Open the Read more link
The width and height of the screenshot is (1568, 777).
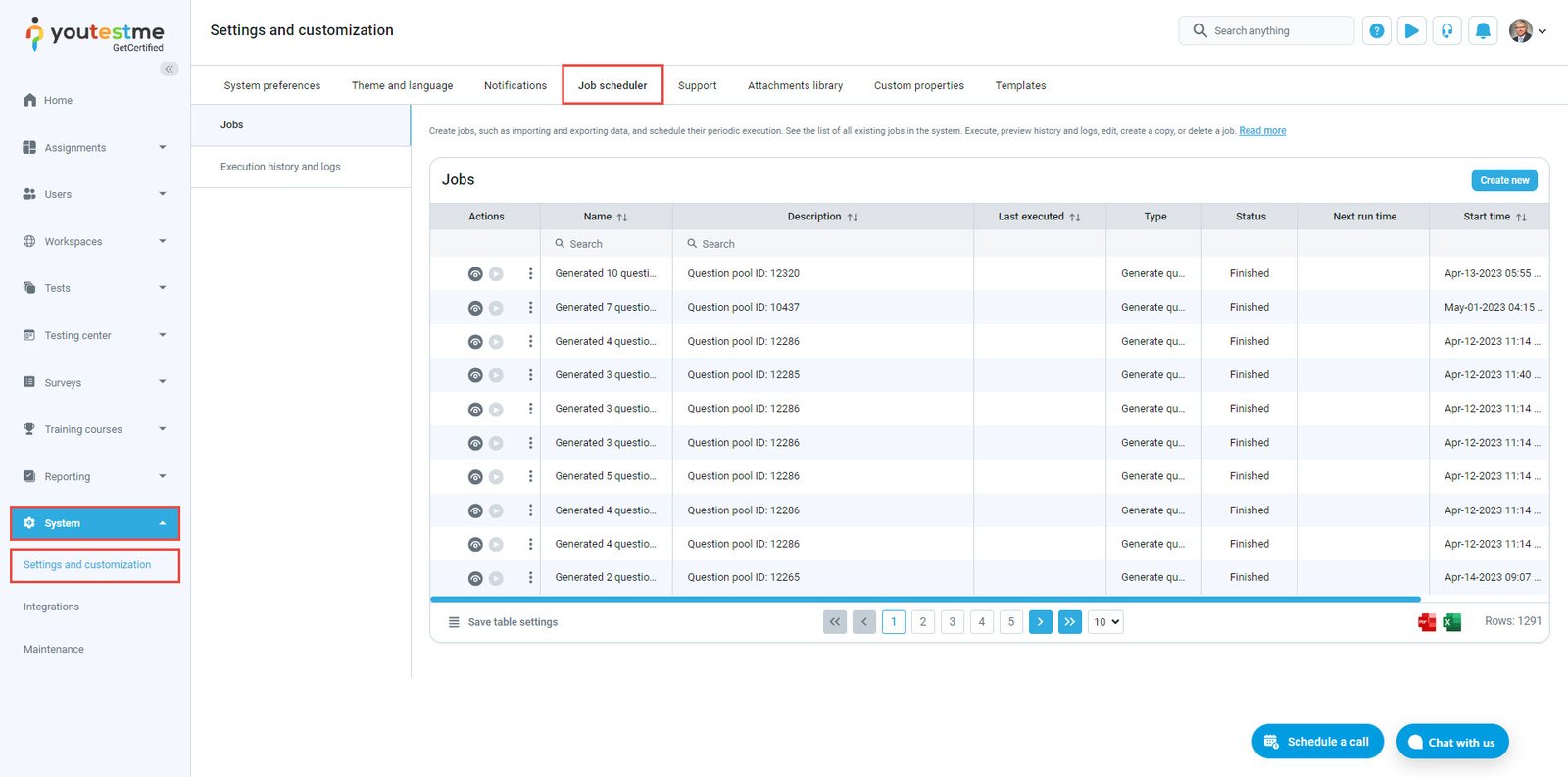point(1262,131)
